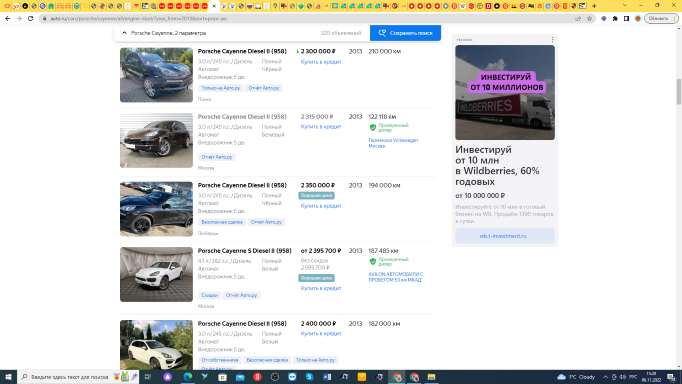Reload the page

pos(30,19)
